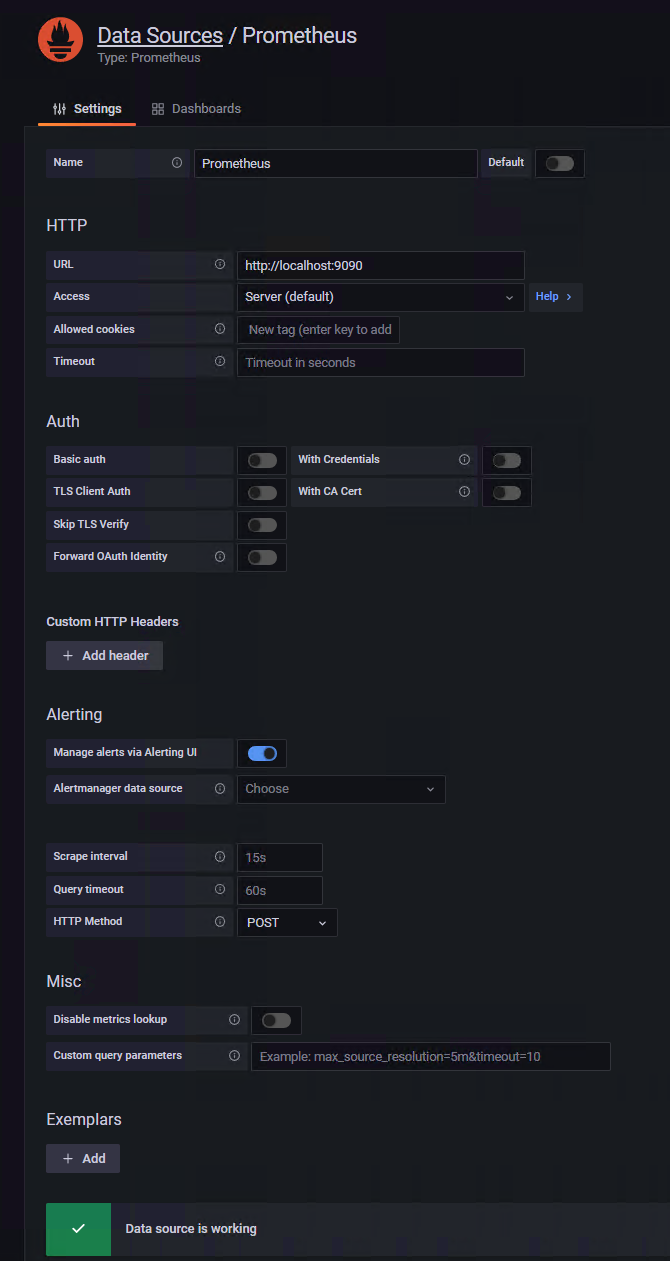The width and height of the screenshot is (670, 1261).
Task: Click the Prometheus flame logo icon
Action: (x=61, y=40)
